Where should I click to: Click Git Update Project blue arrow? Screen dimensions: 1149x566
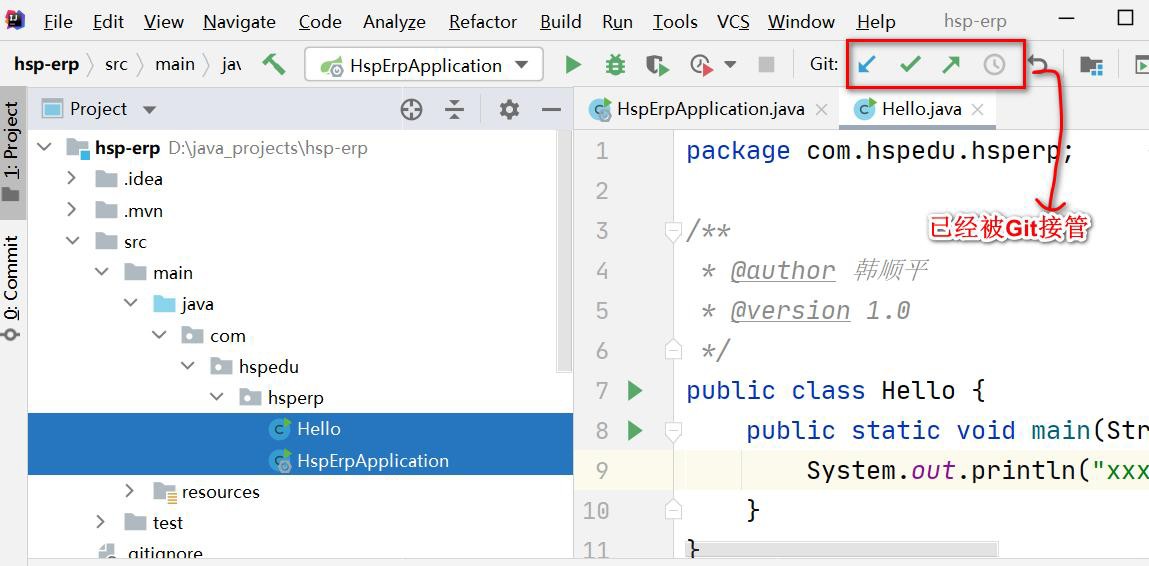tap(867, 65)
